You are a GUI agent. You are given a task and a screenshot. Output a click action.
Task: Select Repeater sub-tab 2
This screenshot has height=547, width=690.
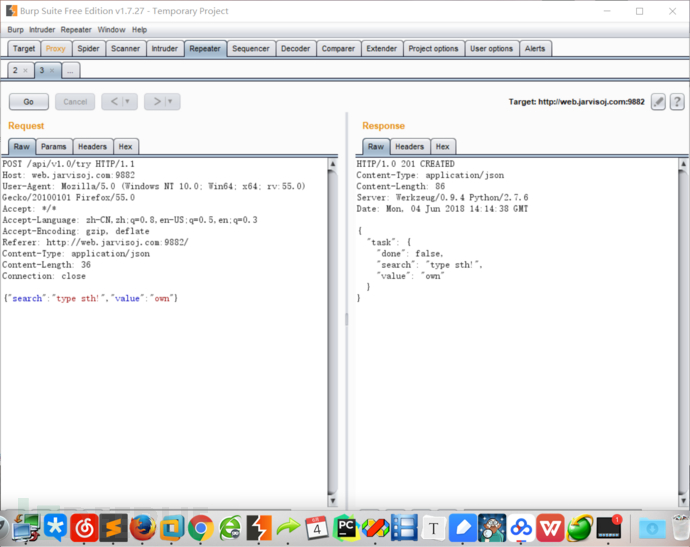click(15, 70)
